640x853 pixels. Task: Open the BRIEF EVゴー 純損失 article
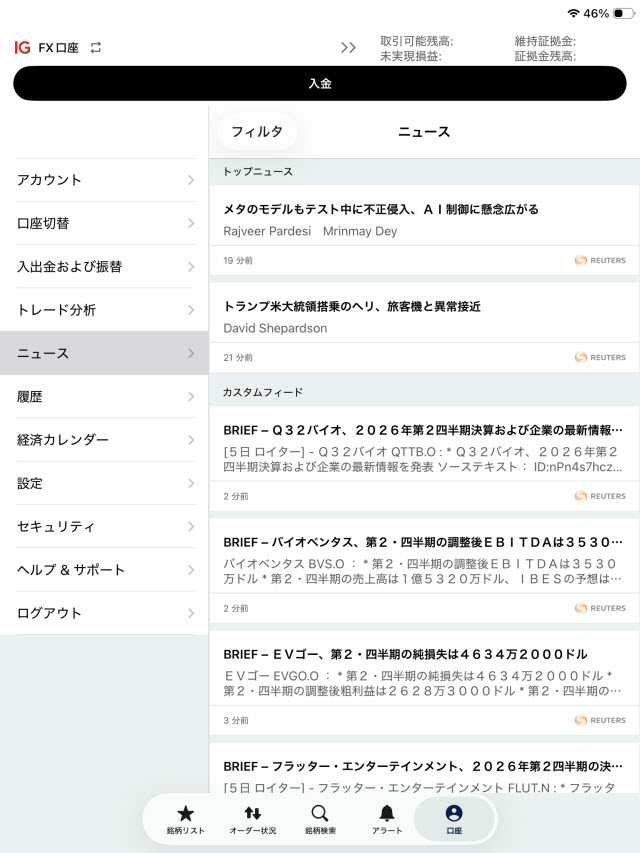click(x=424, y=682)
